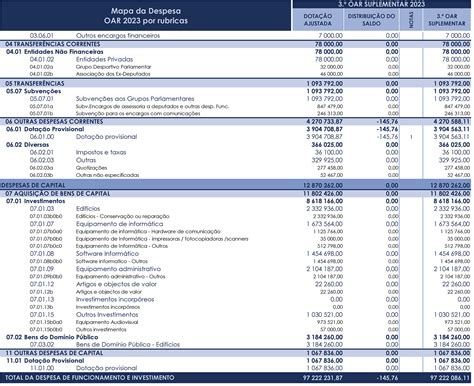Click note number '1' in row 06.01.00
The width and height of the screenshot is (474, 386).
[411, 137]
